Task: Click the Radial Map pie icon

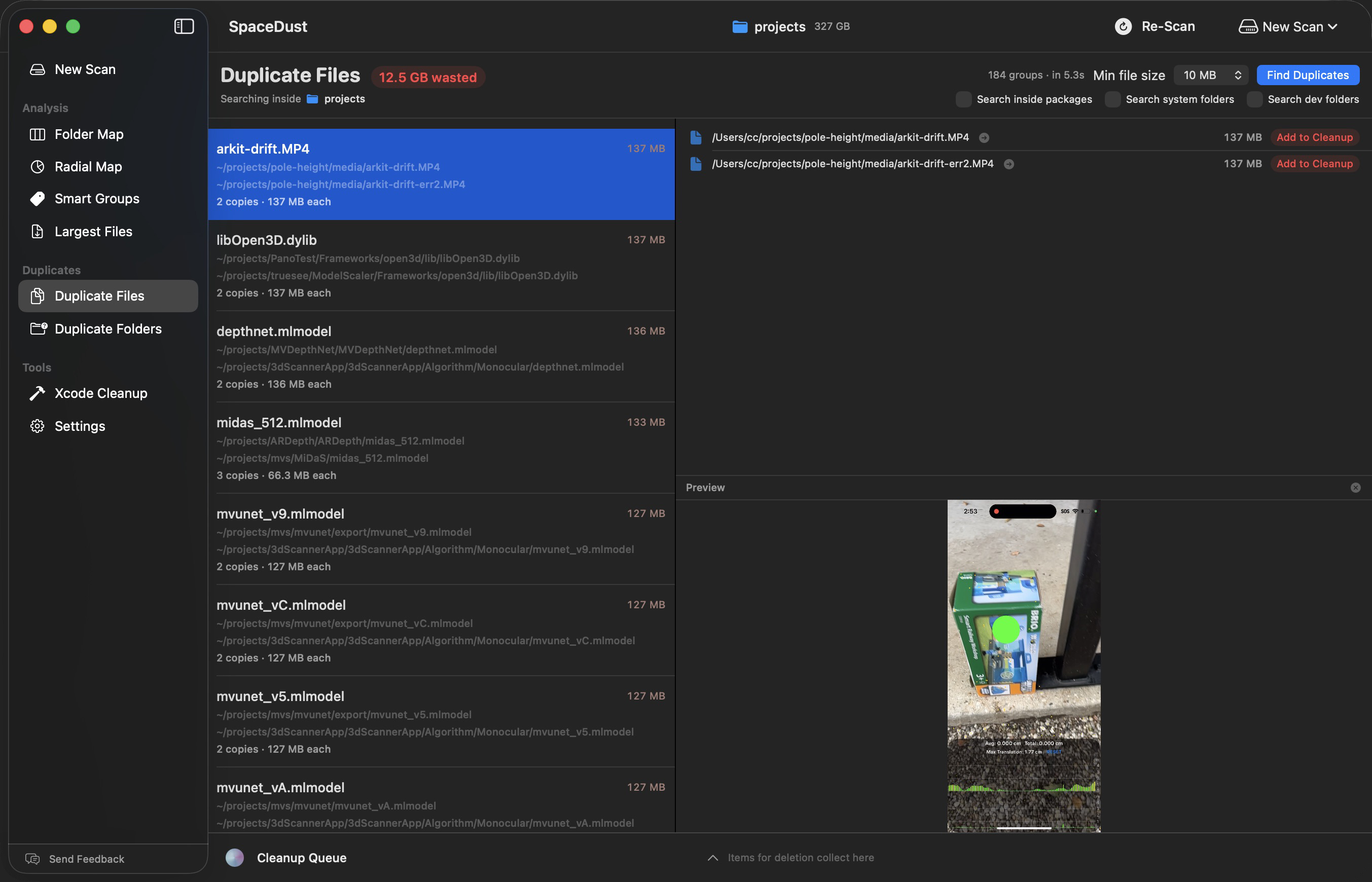Action: tap(37, 167)
